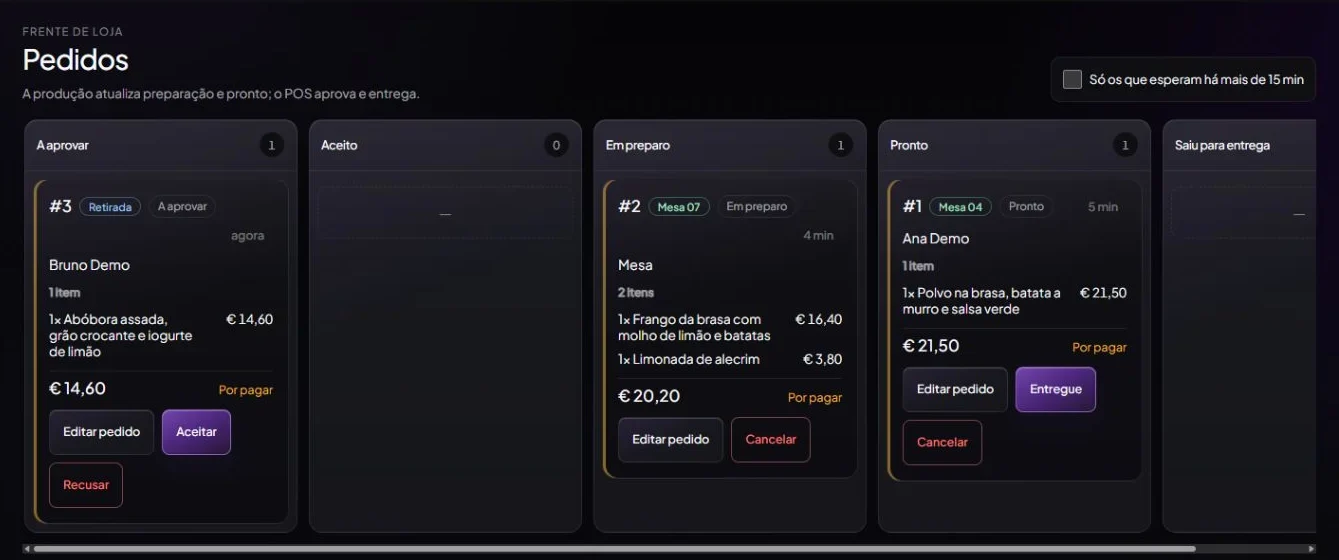Click the Em preparo column count badge
This screenshot has height=560, width=1339.
tap(840, 145)
